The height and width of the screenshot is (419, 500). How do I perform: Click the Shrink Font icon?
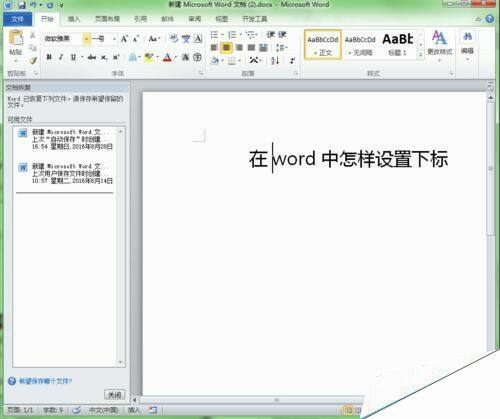click(135, 39)
